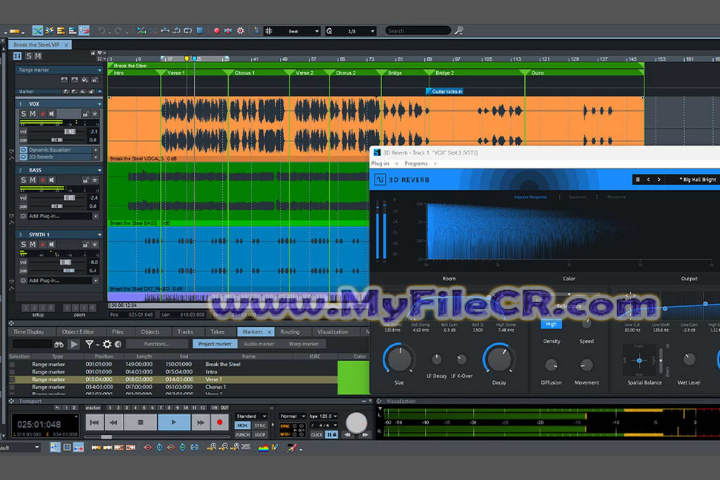This screenshot has height=480, width=720.
Task: Mute the VOX track
Action: [33, 113]
